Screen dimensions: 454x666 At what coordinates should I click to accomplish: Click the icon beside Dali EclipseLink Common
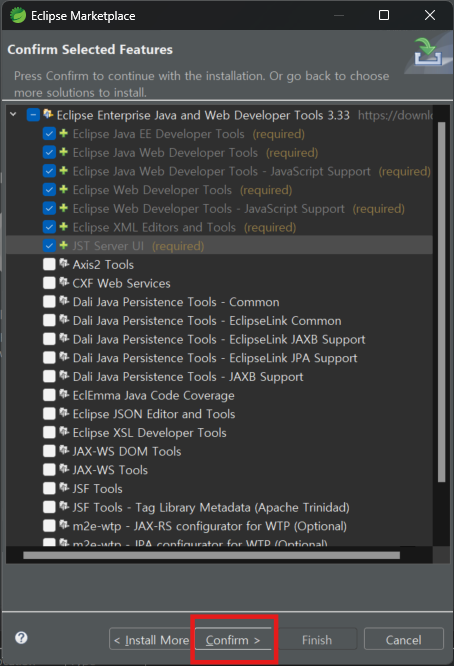point(64,319)
